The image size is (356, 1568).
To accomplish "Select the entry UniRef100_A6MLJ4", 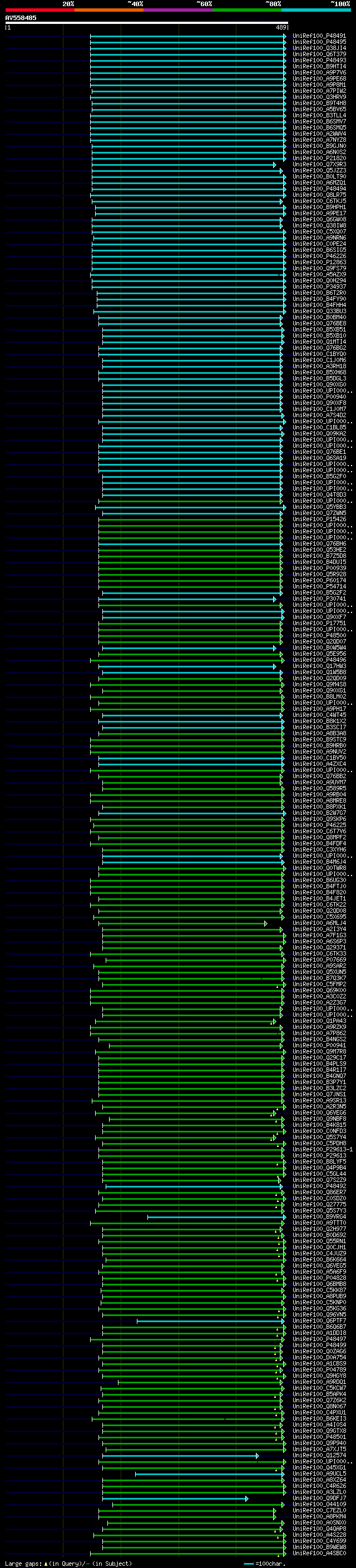I will point(319,923).
